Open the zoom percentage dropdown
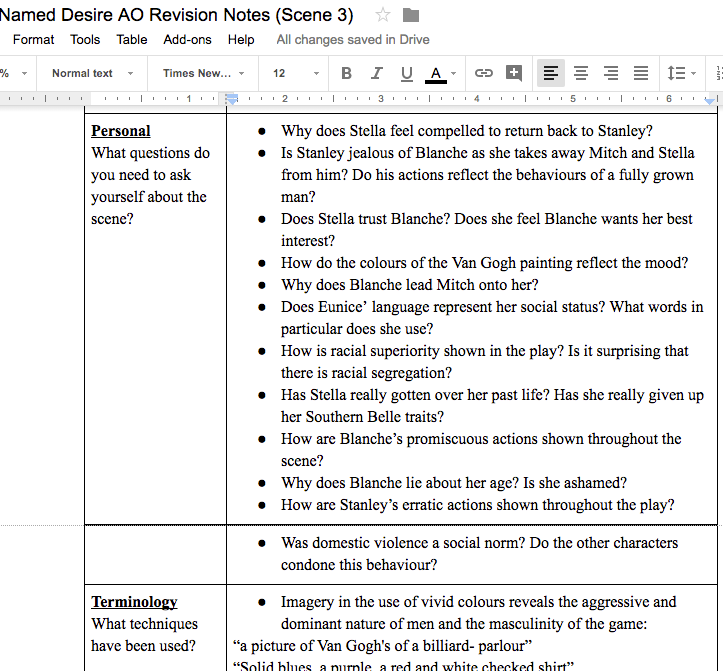 14,73
